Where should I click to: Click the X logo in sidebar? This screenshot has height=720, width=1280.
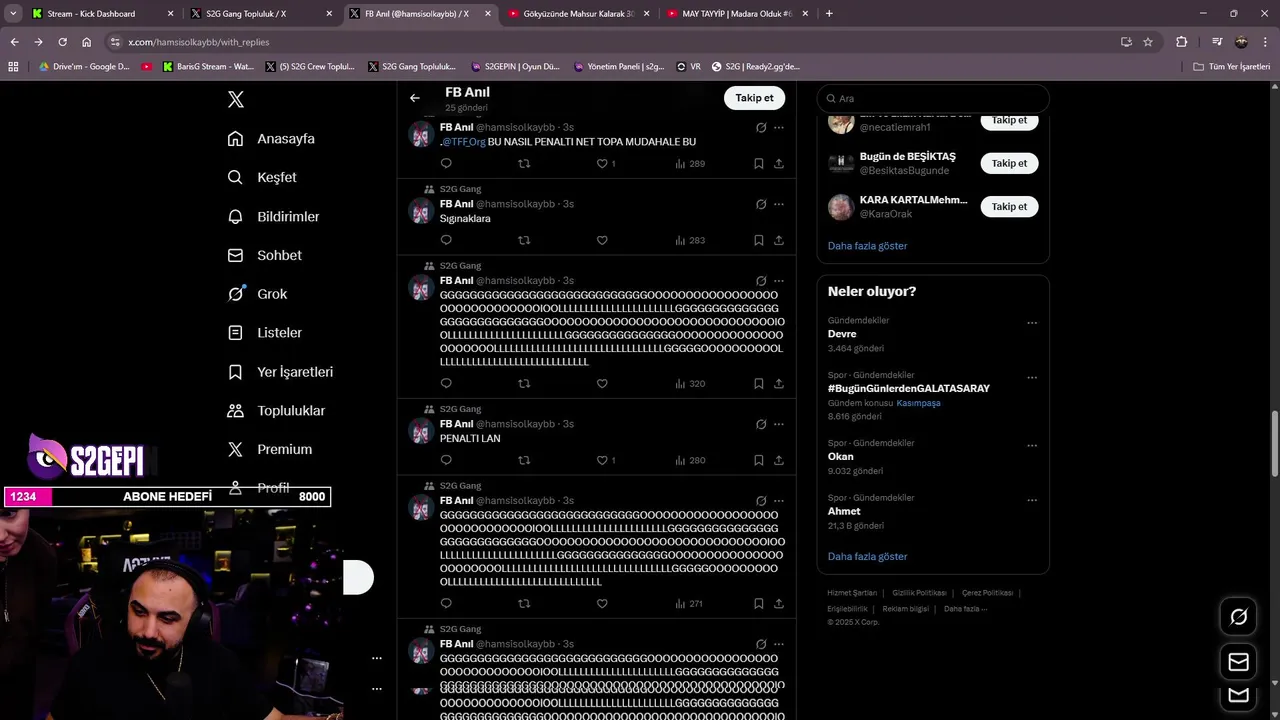pyautogui.click(x=235, y=99)
